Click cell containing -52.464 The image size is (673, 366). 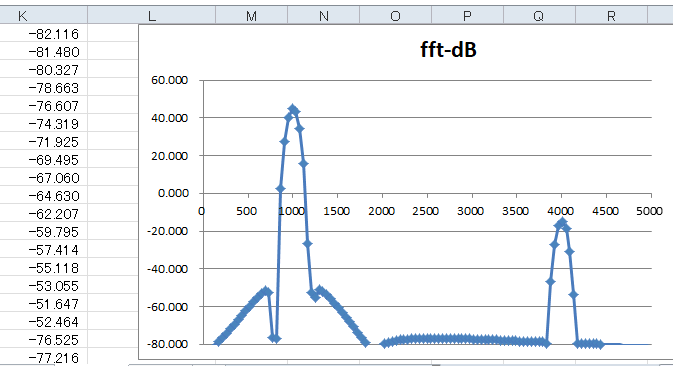43,322
